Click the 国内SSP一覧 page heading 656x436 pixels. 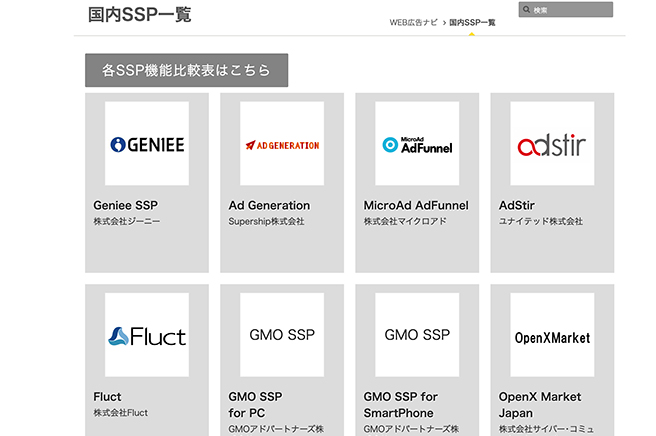pyautogui.click(x=140, y=15)
